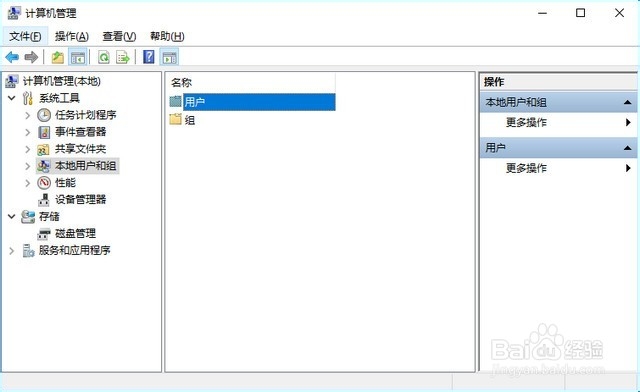The width and height of the screenshot is (640, 392).
Task: Open 更多操作 submenu arrow under 本地用户和组
Action: point(628,122)
